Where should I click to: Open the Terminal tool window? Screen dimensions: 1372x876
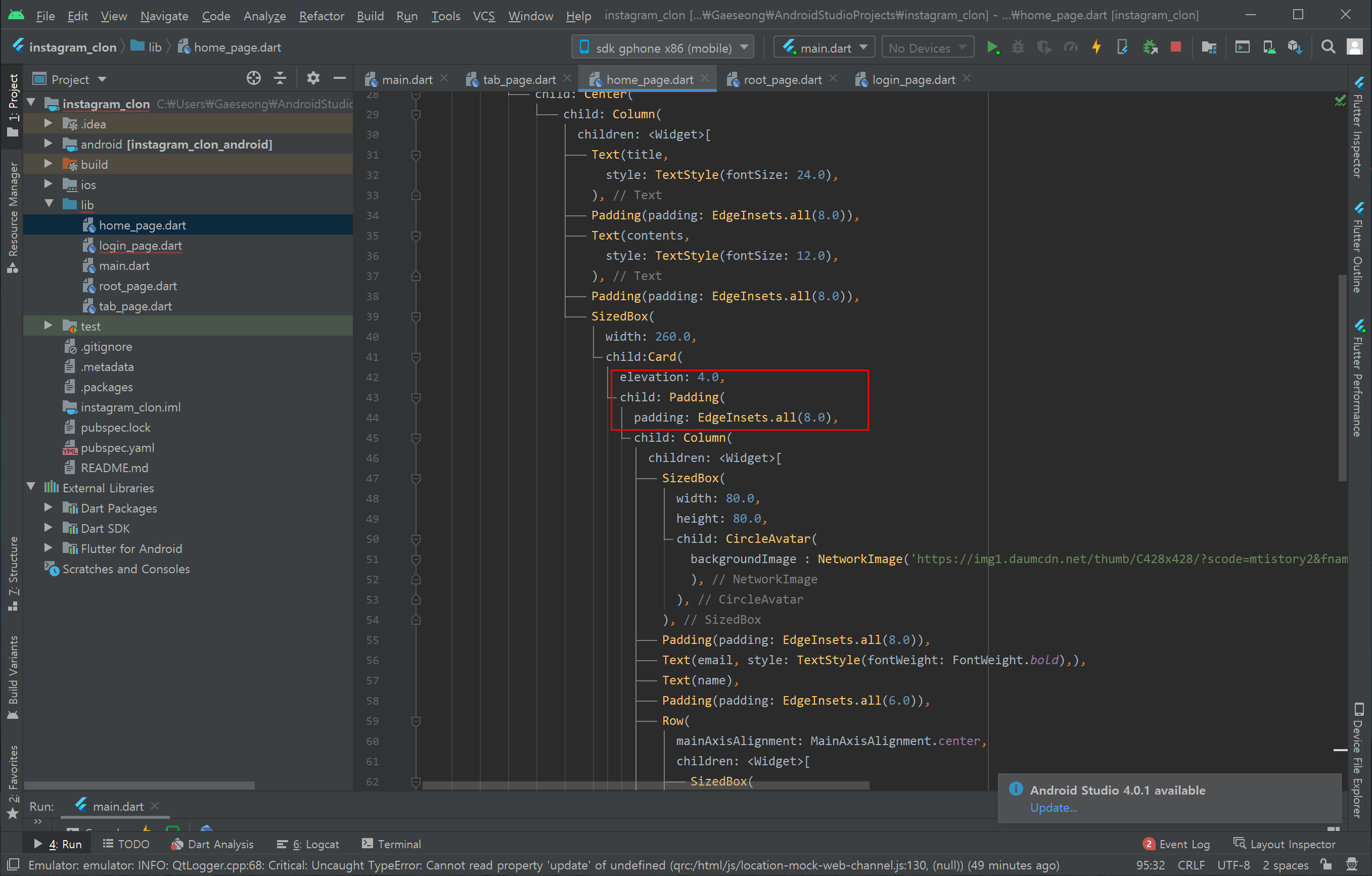click(391, 844)
